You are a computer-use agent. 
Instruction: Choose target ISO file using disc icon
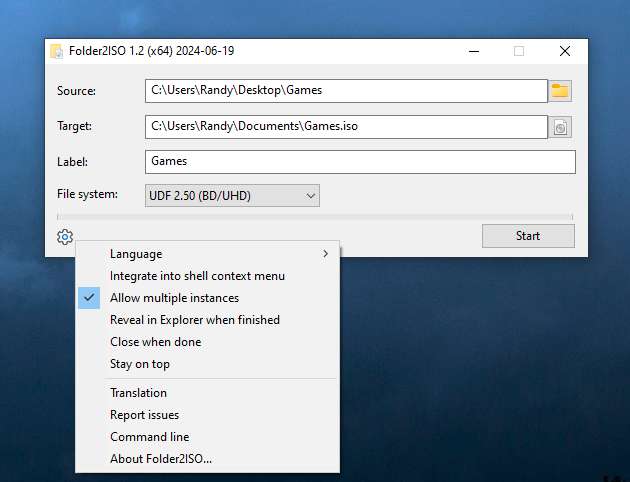pyautogui.click(x=560, y=127)
